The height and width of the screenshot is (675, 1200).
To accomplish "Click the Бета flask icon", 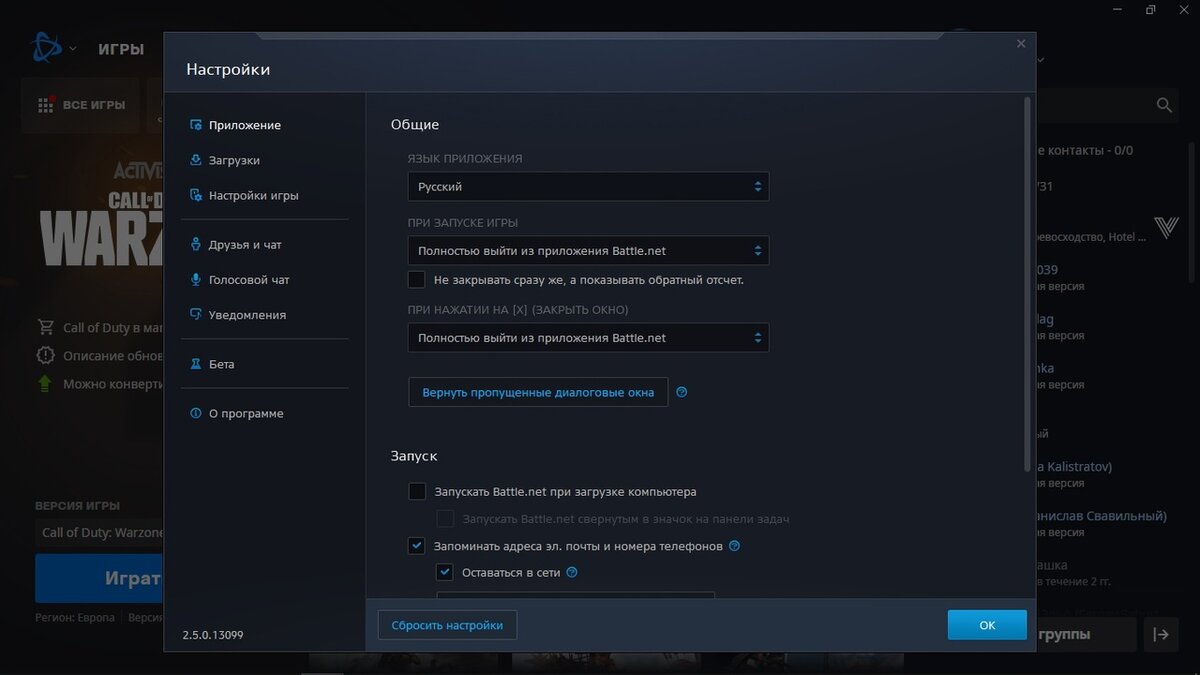I will point(196,364).
